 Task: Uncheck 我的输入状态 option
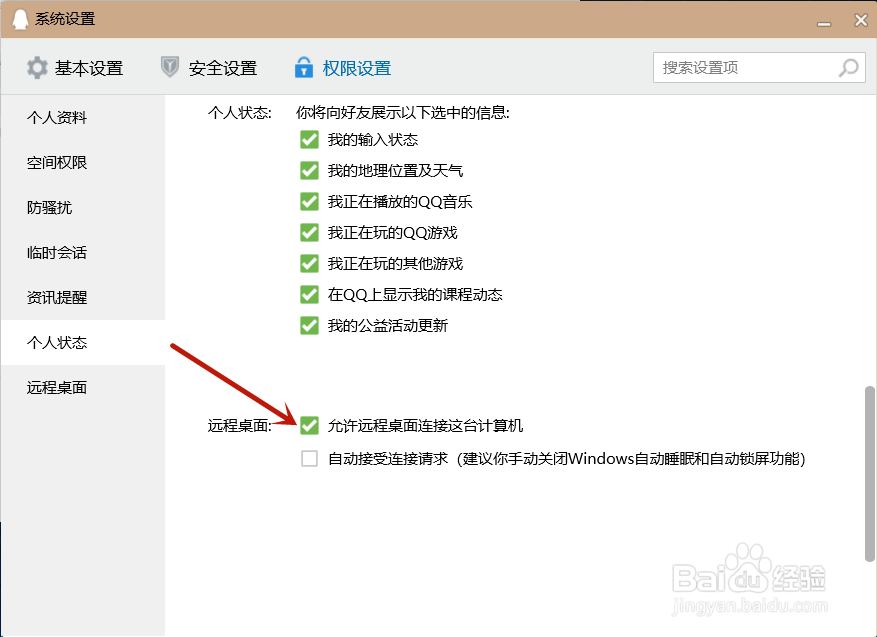click(309, 139)
